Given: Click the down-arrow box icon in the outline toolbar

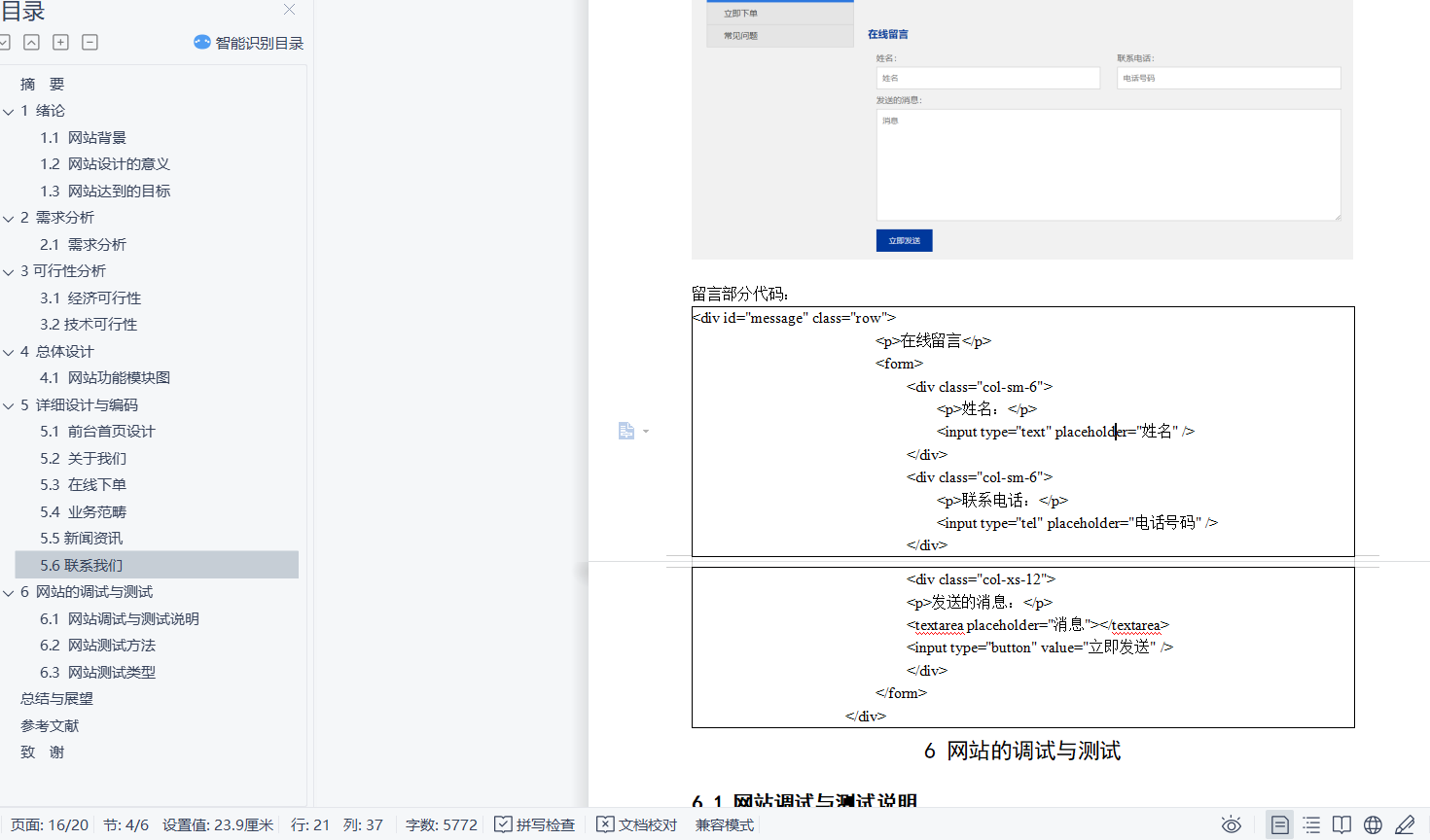Looking at the screenshot, I should pyautogui.click(x=4, y=42).
